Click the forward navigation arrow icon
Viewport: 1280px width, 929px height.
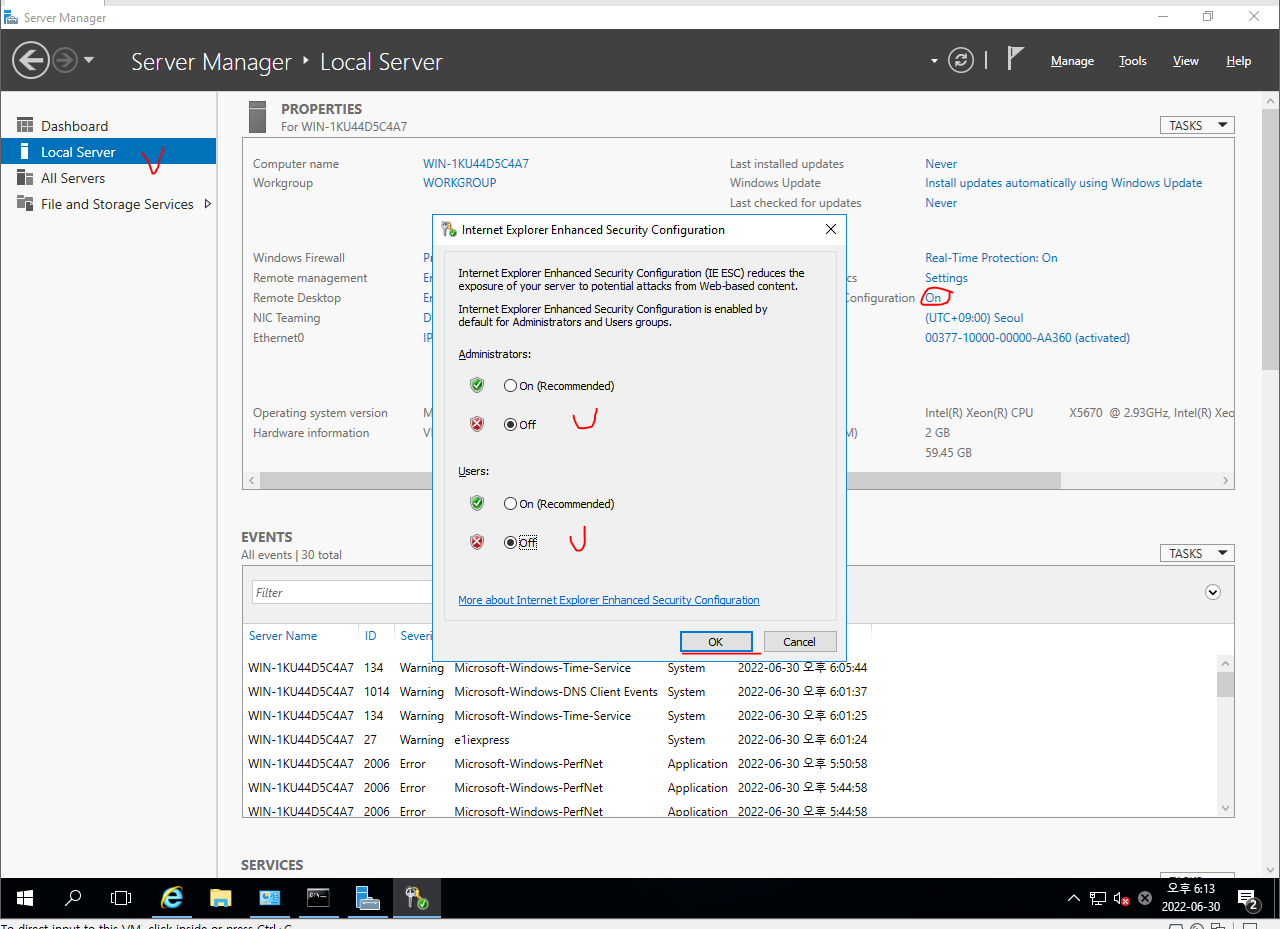click(65, 61)
